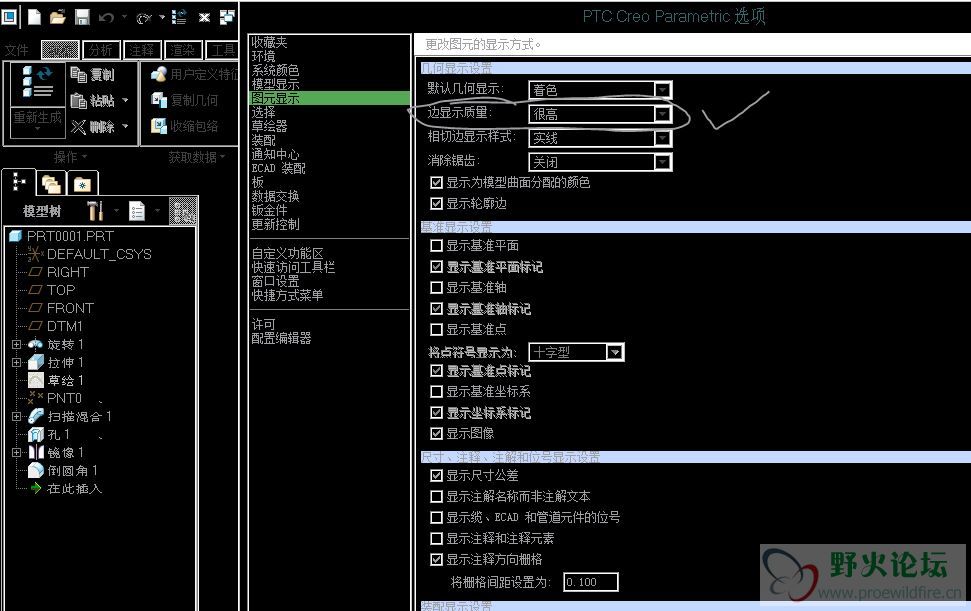
Task: Open 将点符号显示为 dropdown
Action: click(x=614, y=352)
